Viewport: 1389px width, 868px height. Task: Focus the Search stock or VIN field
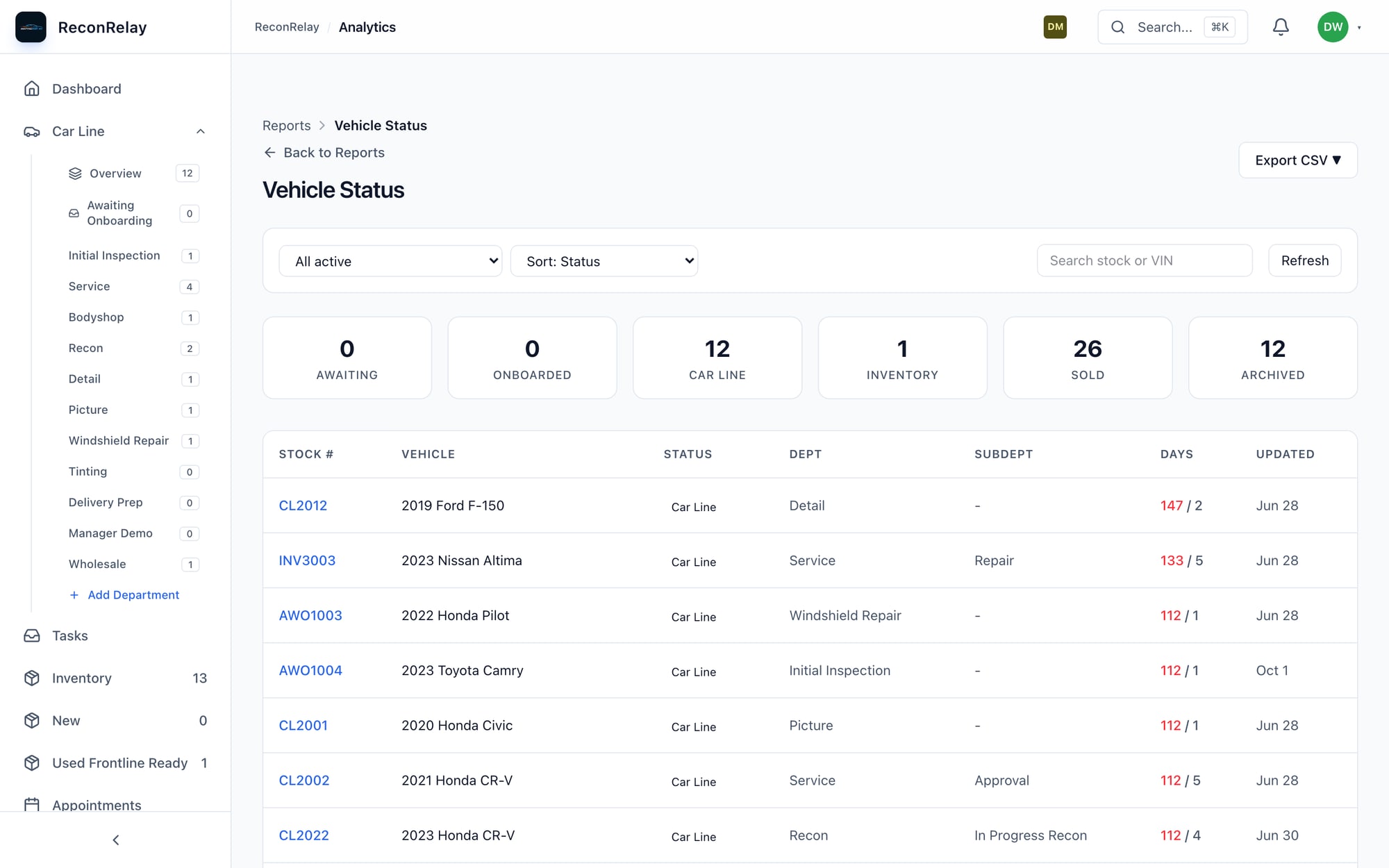point(1145,260)
